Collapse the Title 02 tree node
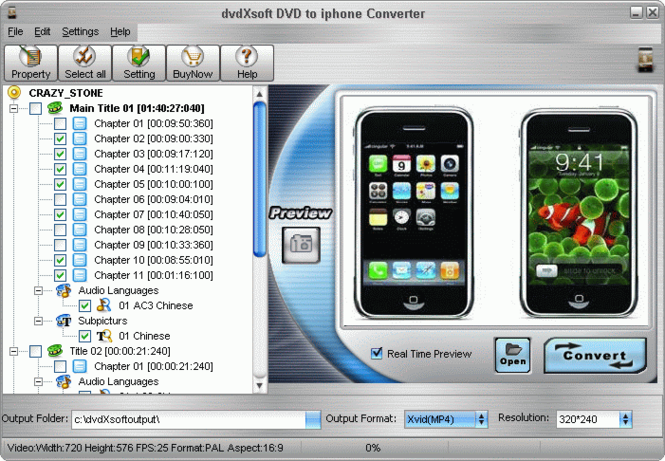This screenshot has height=461, width=665. (14, 351)
